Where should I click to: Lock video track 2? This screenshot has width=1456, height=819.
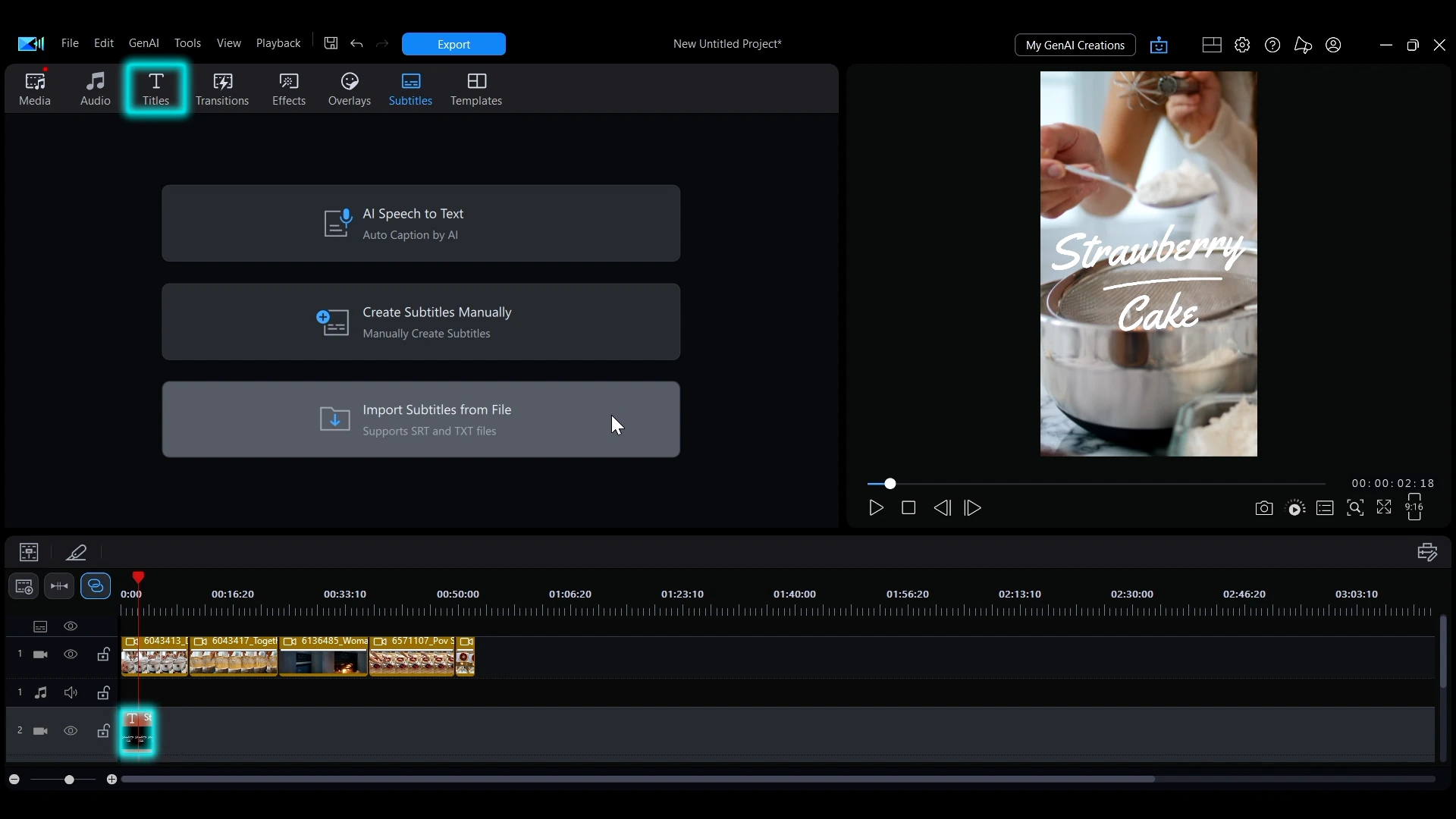[x=103, y=731]
